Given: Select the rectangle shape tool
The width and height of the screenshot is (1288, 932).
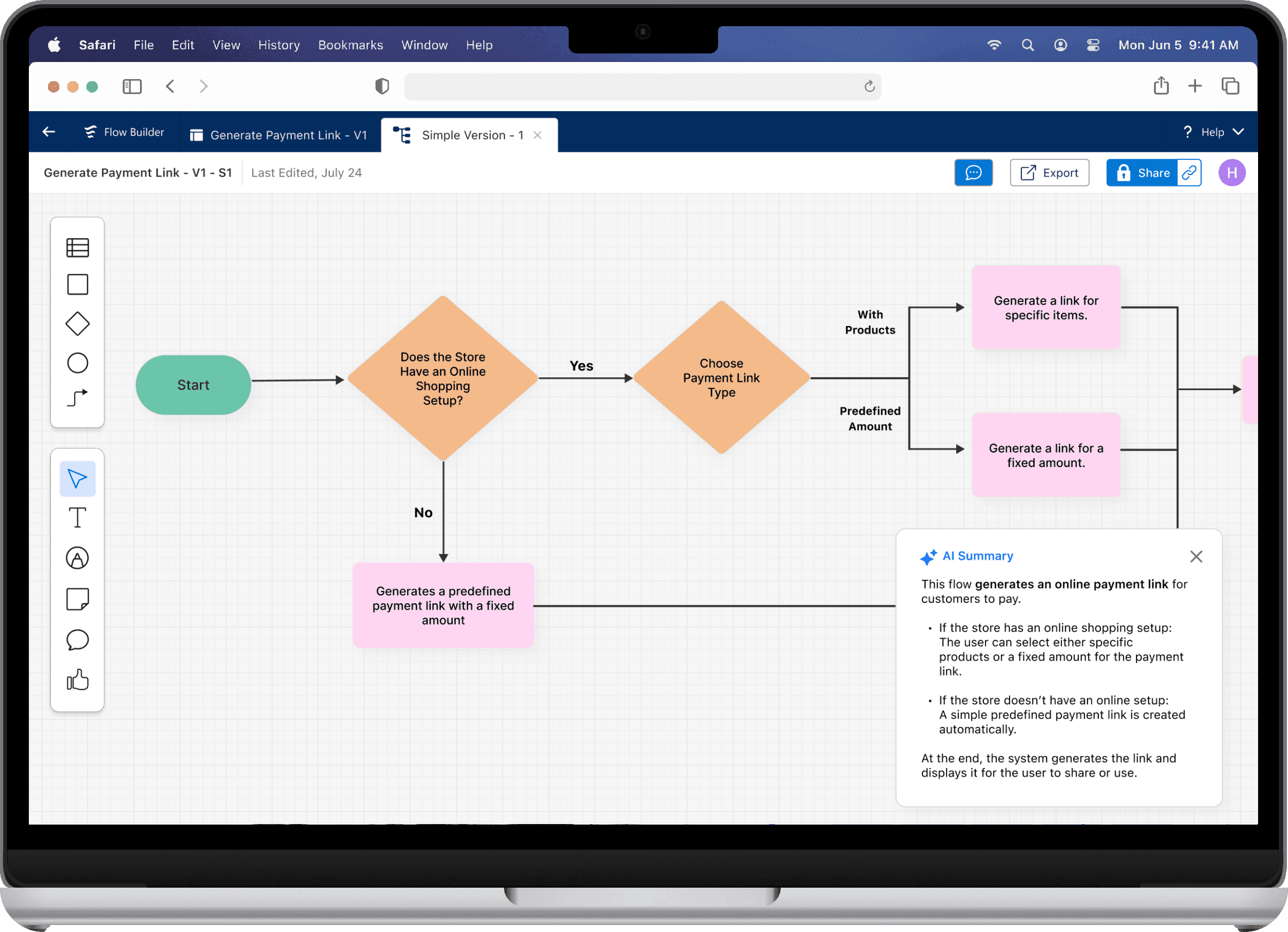Looking at the screenshot, I should 77,284.
